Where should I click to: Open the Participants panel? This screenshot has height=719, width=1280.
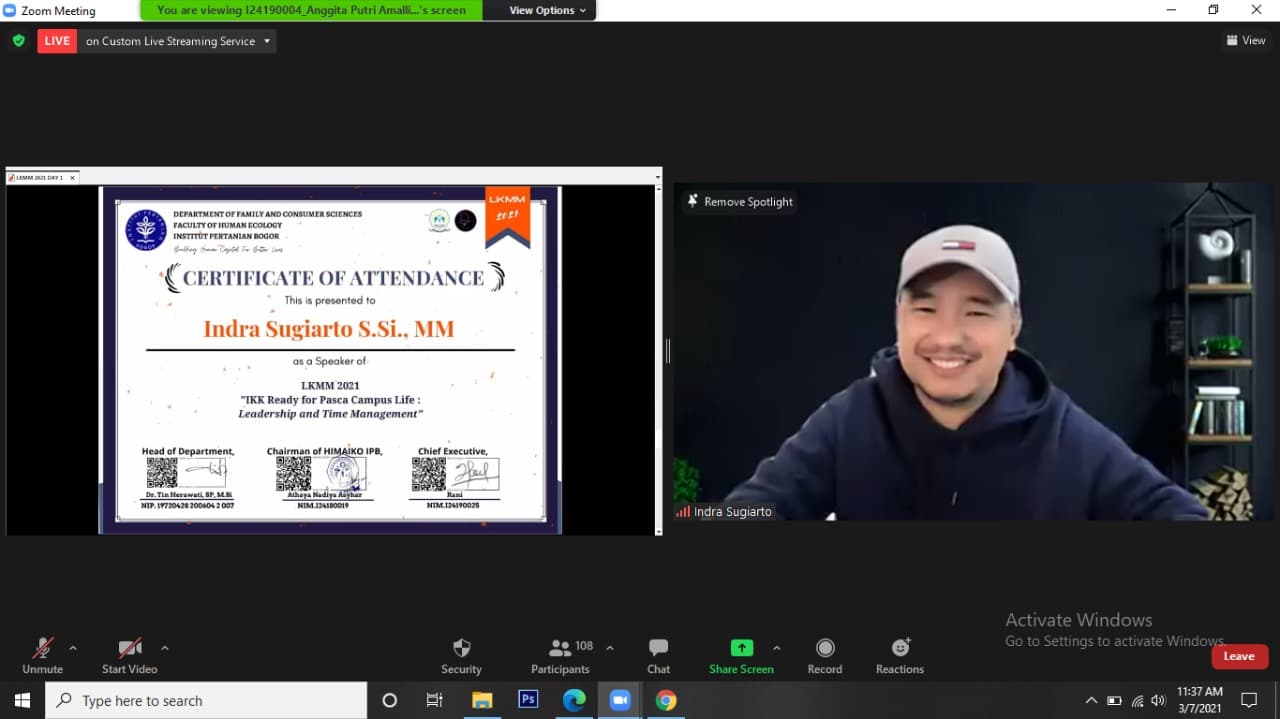[x=560, y=648]
